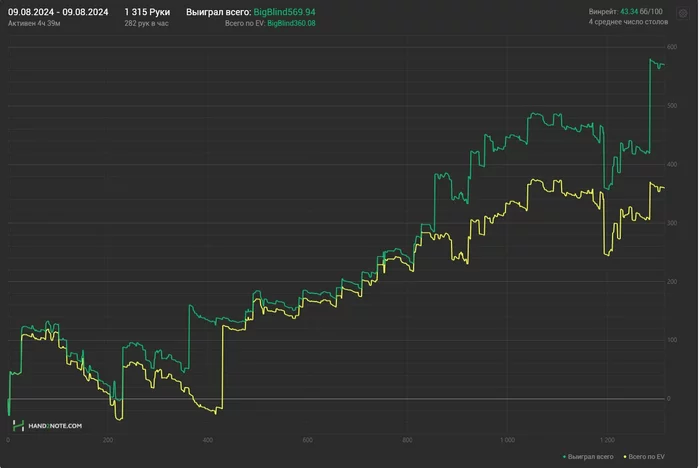Click the BigBlind360.08 EV value

coord(291,23)
